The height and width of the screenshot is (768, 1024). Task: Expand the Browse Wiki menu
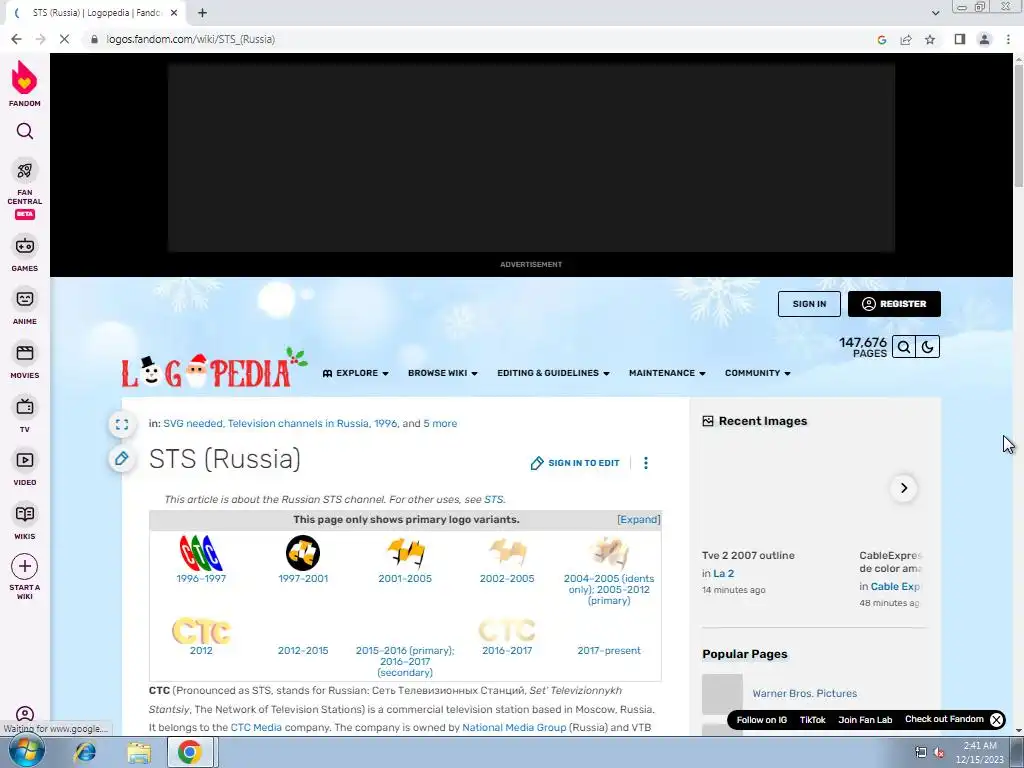(x=443, y=373)
